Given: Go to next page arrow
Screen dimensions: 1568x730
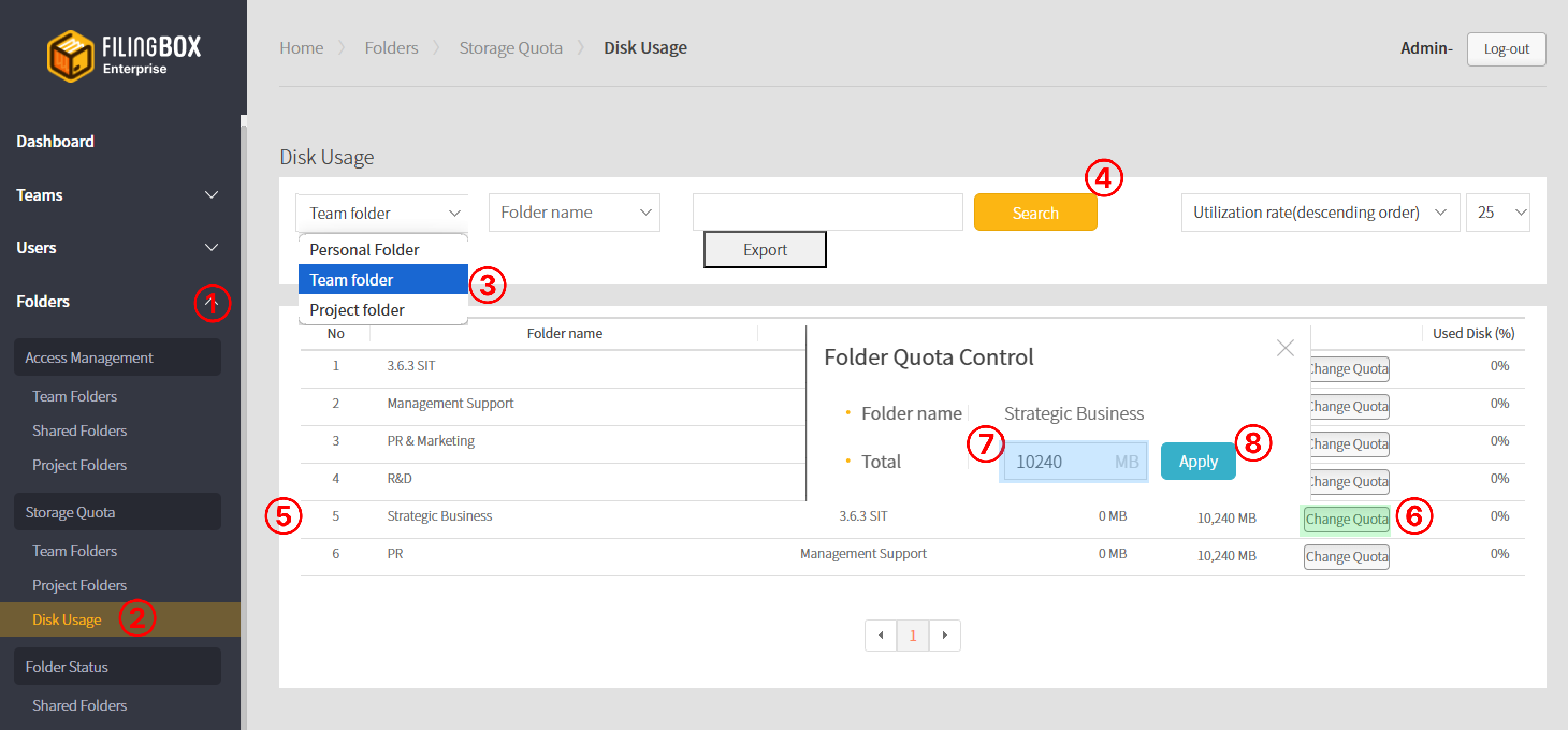Looking at the screenshot, I should point(945,635).
